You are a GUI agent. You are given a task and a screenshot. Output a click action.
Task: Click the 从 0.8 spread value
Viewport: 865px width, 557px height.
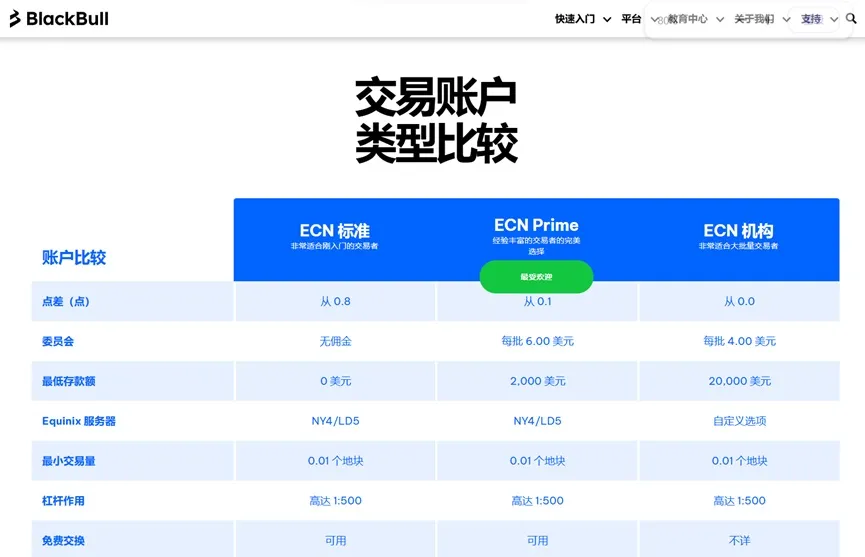(x=335, y=302)
